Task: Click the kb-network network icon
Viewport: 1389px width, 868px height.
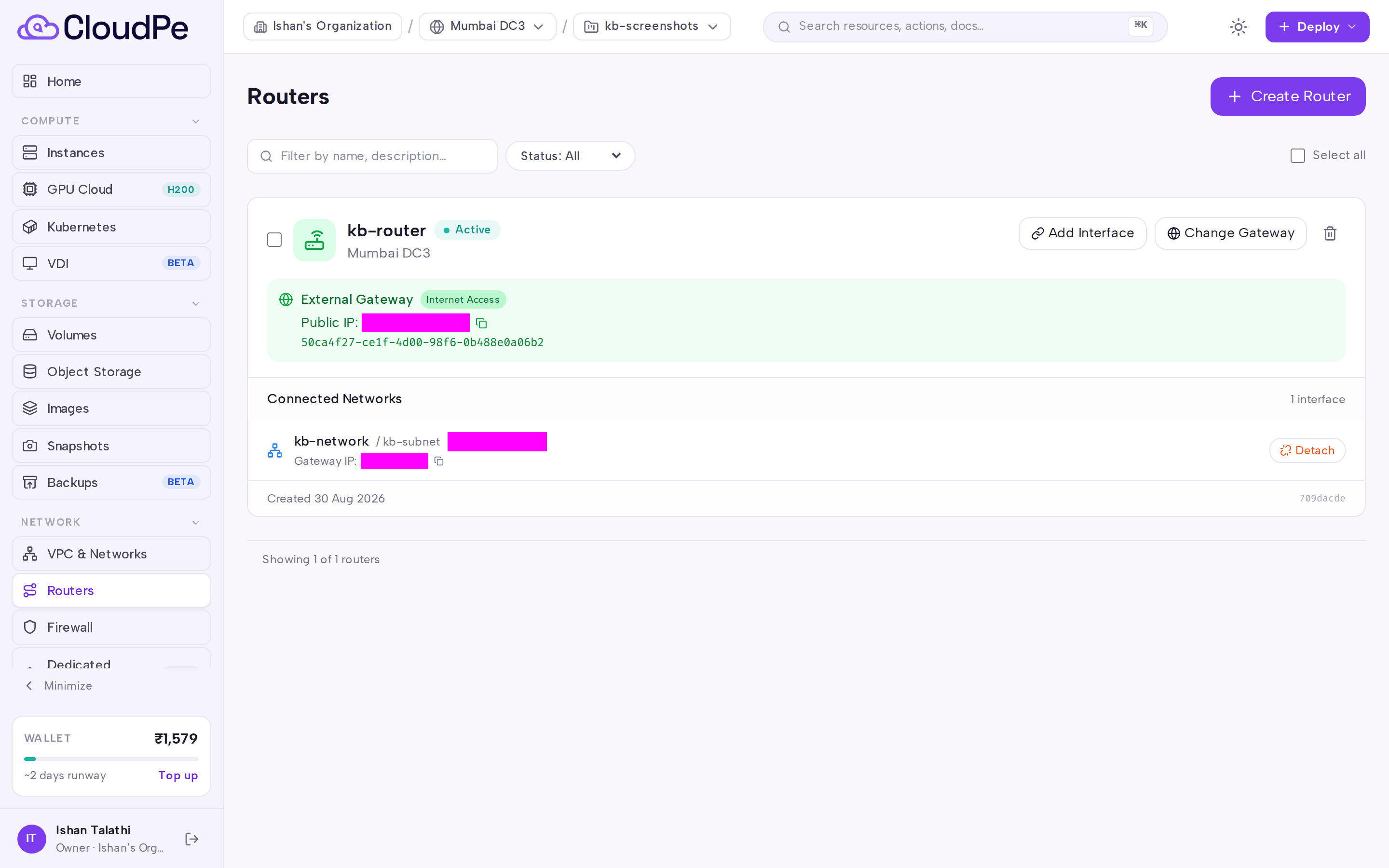Action: (275, 451)
